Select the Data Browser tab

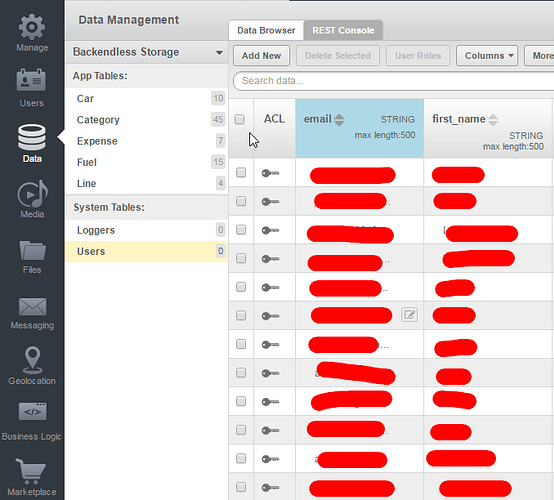tap(266, 30)
